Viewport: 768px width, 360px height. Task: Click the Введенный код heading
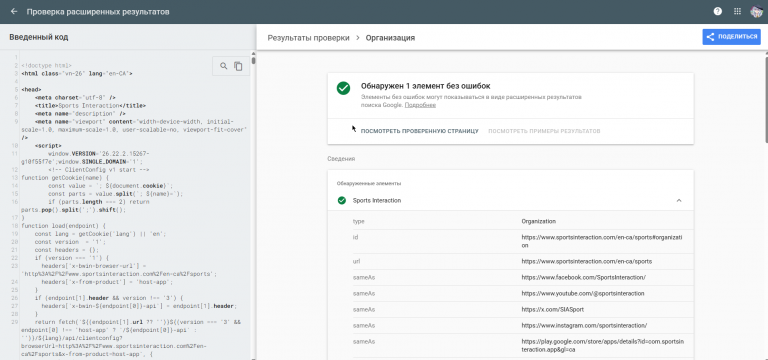tap(39, 37)
